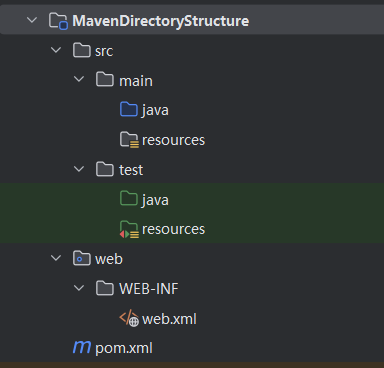This screenshot has width=384, height=368.
Task: Click the resources folder icon under main
Action: [129, 140]
